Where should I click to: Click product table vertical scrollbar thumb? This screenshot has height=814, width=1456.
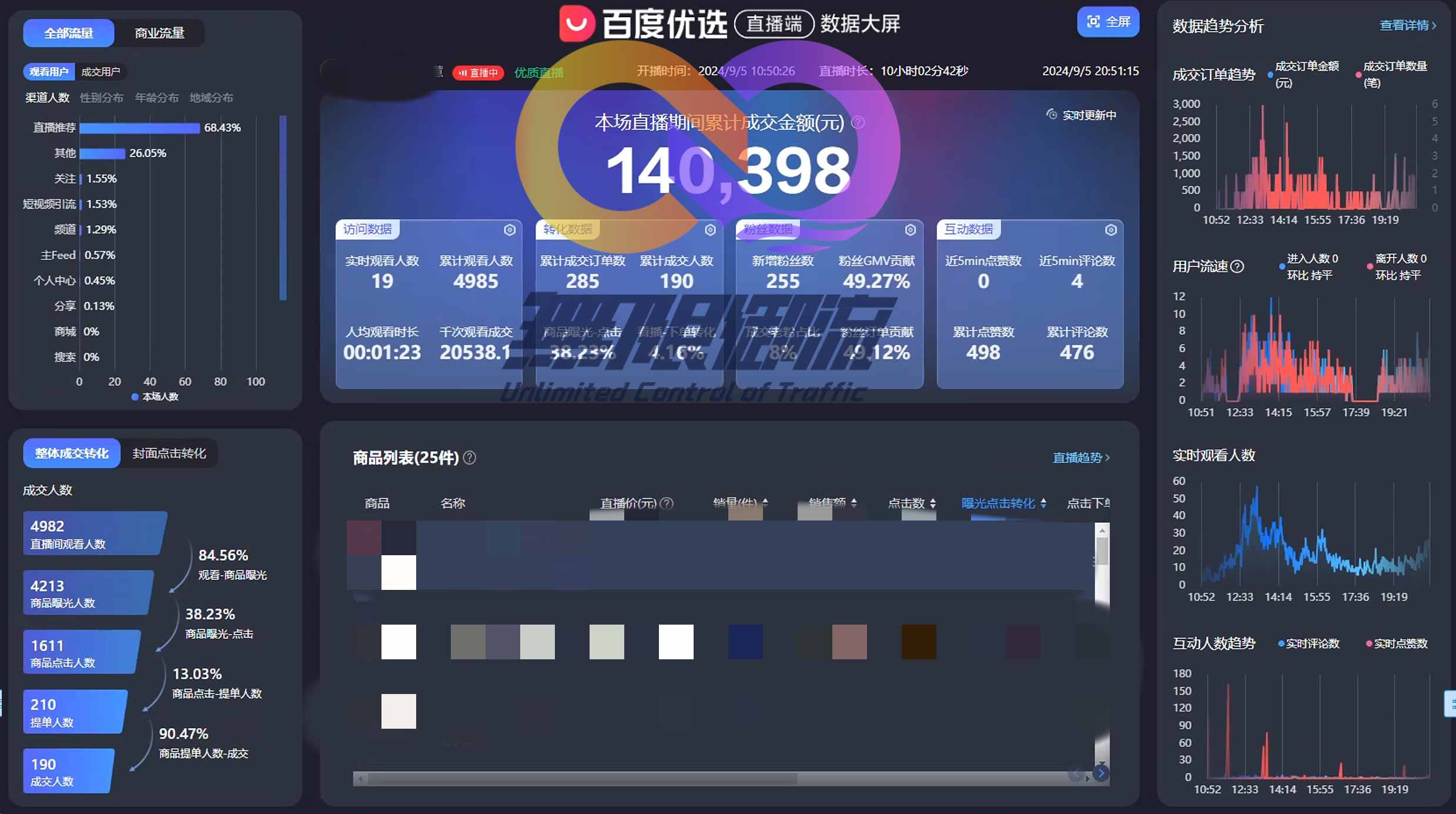pos(1102,552)
